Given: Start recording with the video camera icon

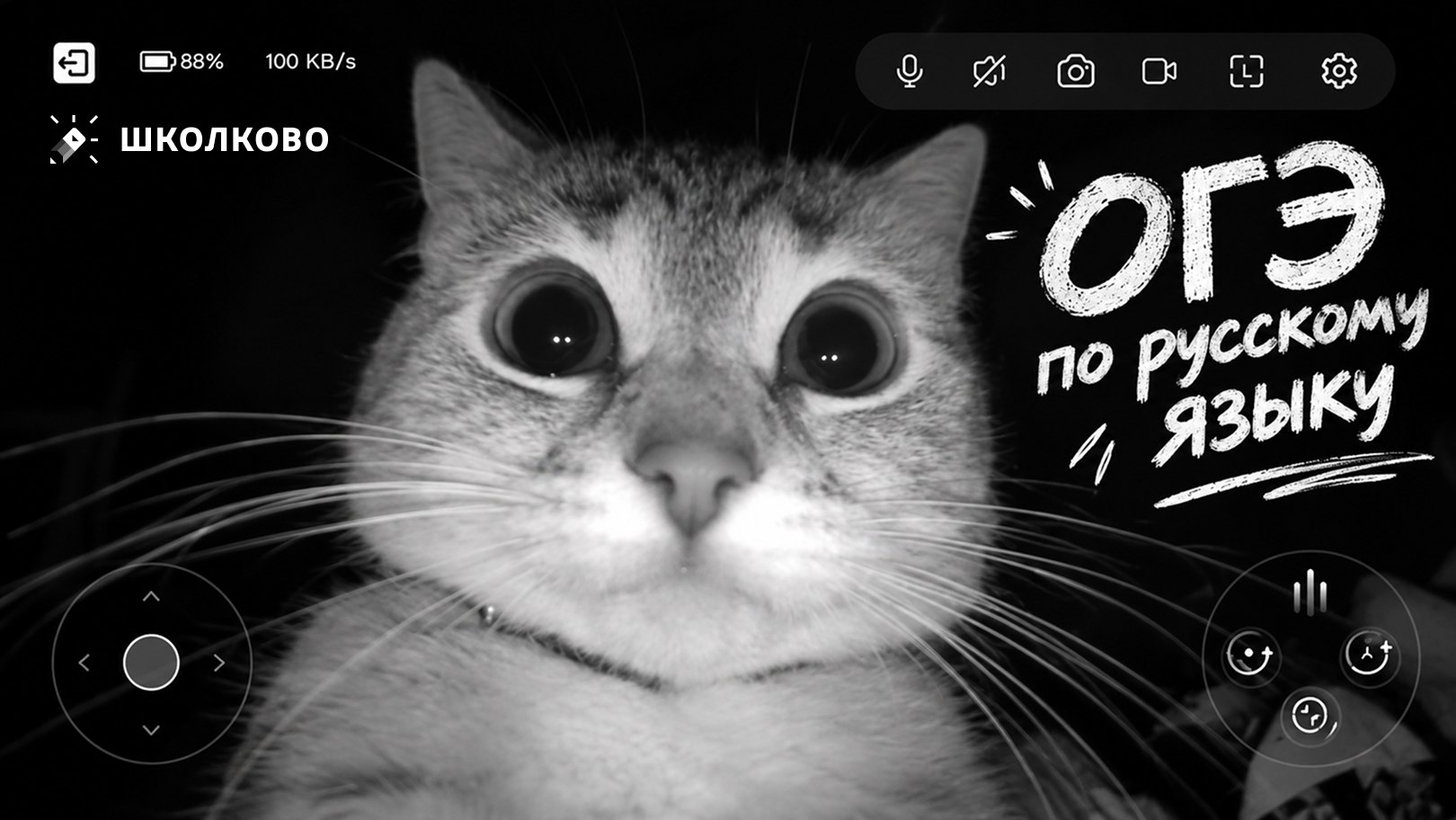Looking at the screenshot, I should point(1159,71).
